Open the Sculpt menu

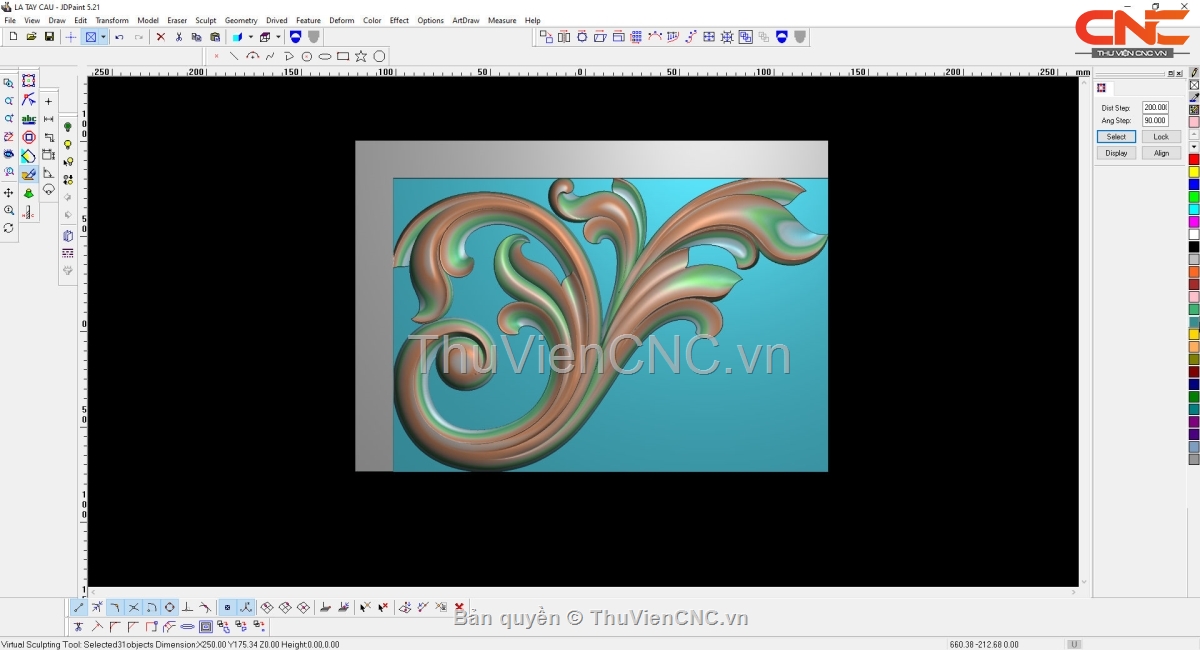pyautogui.click(x=205, y=20)
